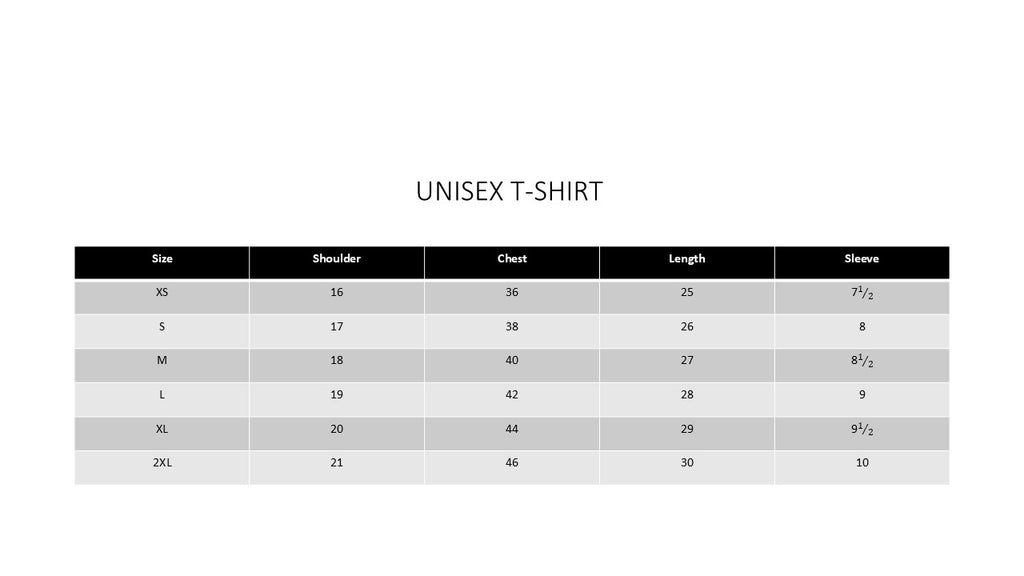Select sleeve value 10
This screenshot has height=576, width=1024.
pos(861,463)
